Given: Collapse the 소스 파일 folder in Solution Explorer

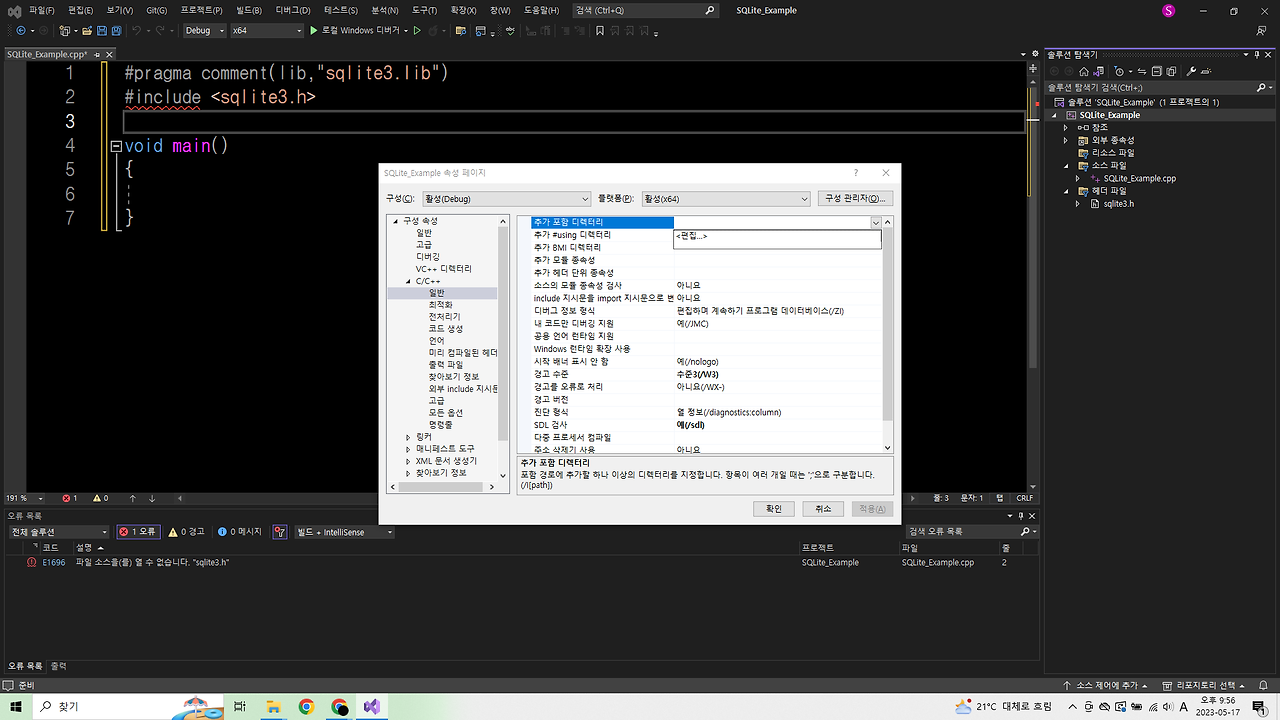Looking at the screenshot, I should pyautogui.click(x=1066, y=165).
